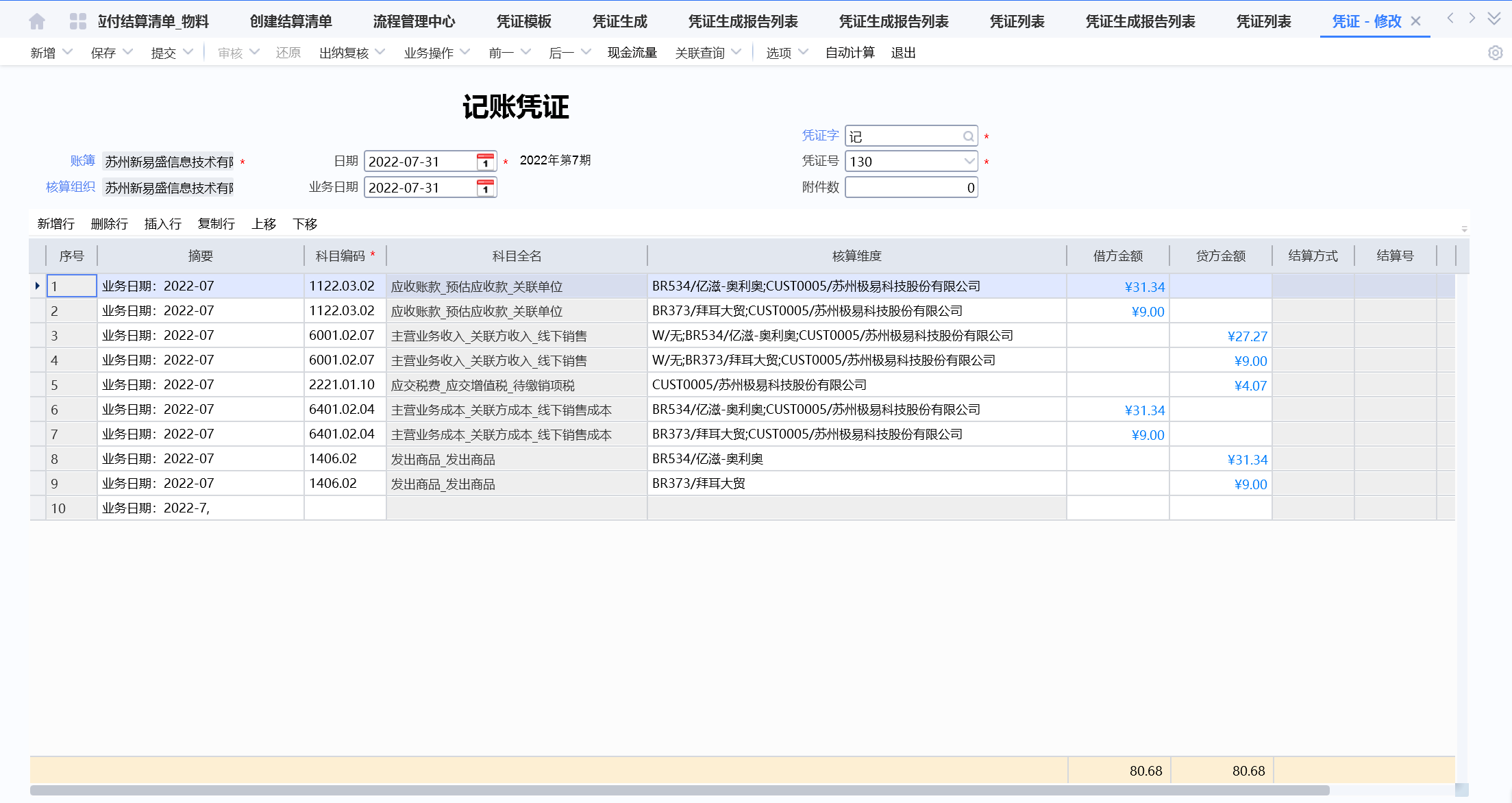Switch to 凭证生成 tab

coord(619,21)
